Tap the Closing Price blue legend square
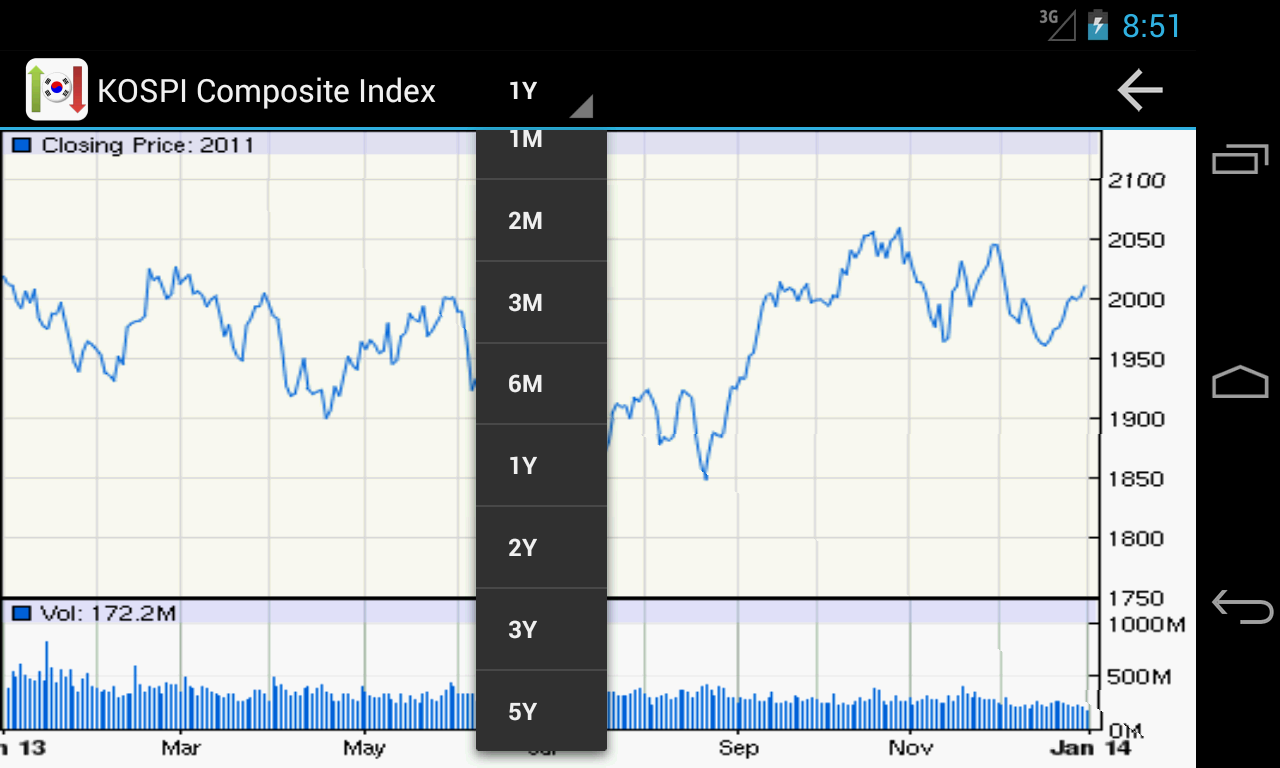This screenshot has width=1280, height=768. pyautogui.click(x=22, y=145)
